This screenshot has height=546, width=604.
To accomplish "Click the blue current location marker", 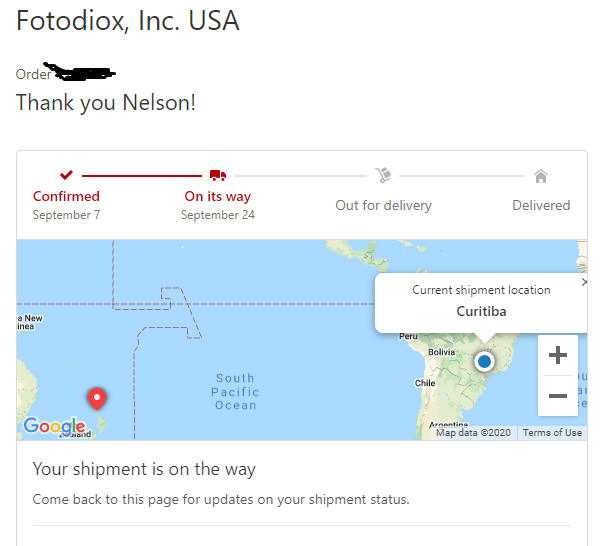I will tap(484, 361).
